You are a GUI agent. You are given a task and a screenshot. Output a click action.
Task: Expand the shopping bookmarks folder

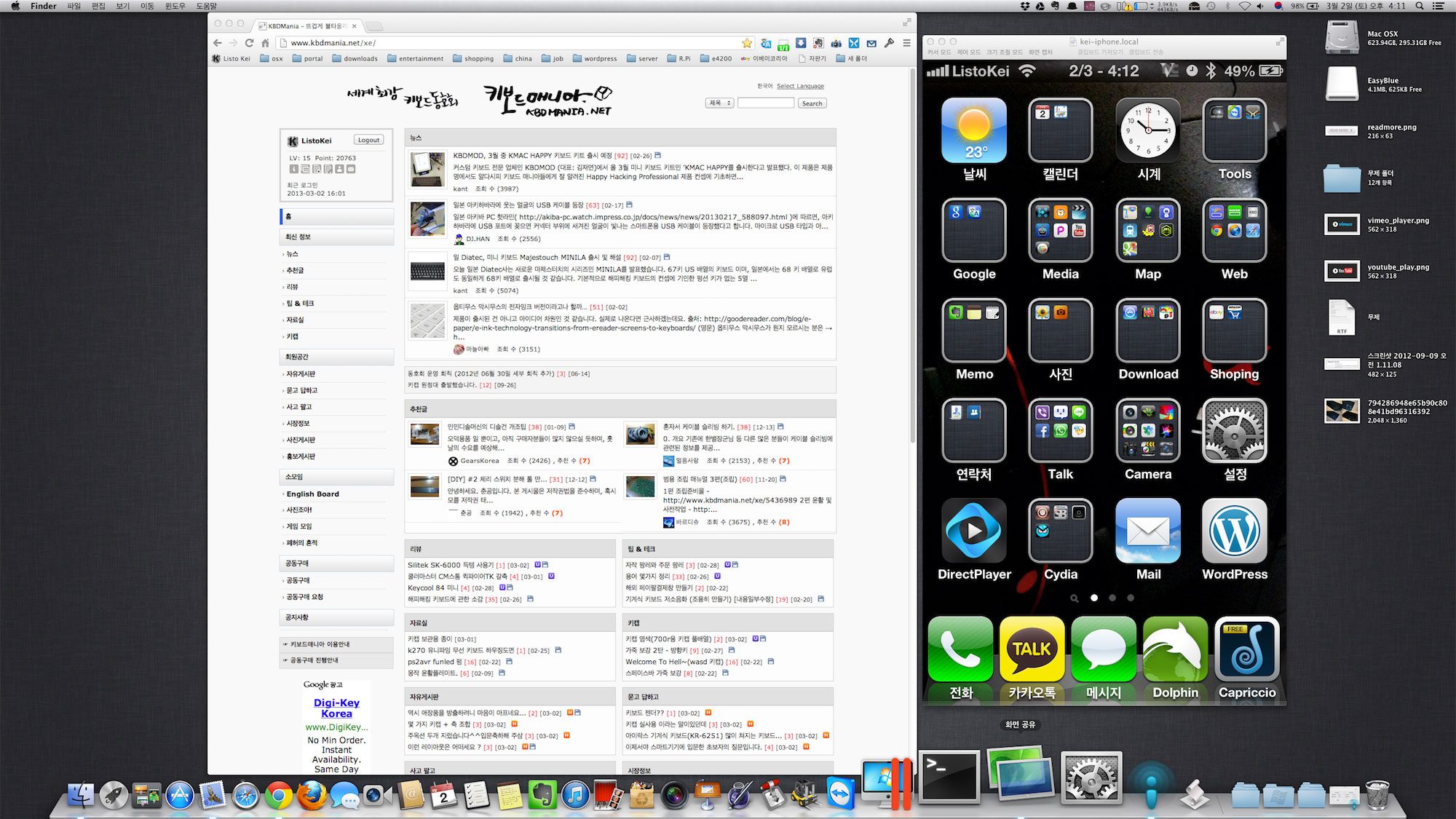(x=472, y=58)
